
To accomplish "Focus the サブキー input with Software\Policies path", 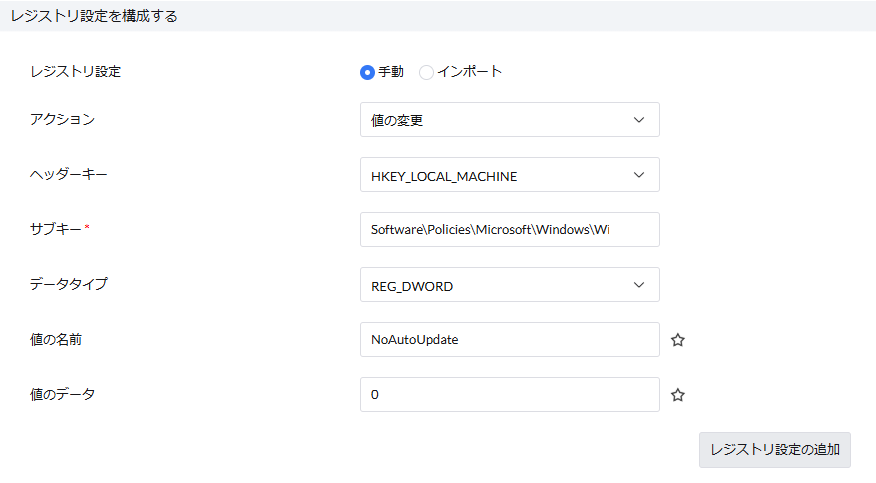I will point(509,230).
